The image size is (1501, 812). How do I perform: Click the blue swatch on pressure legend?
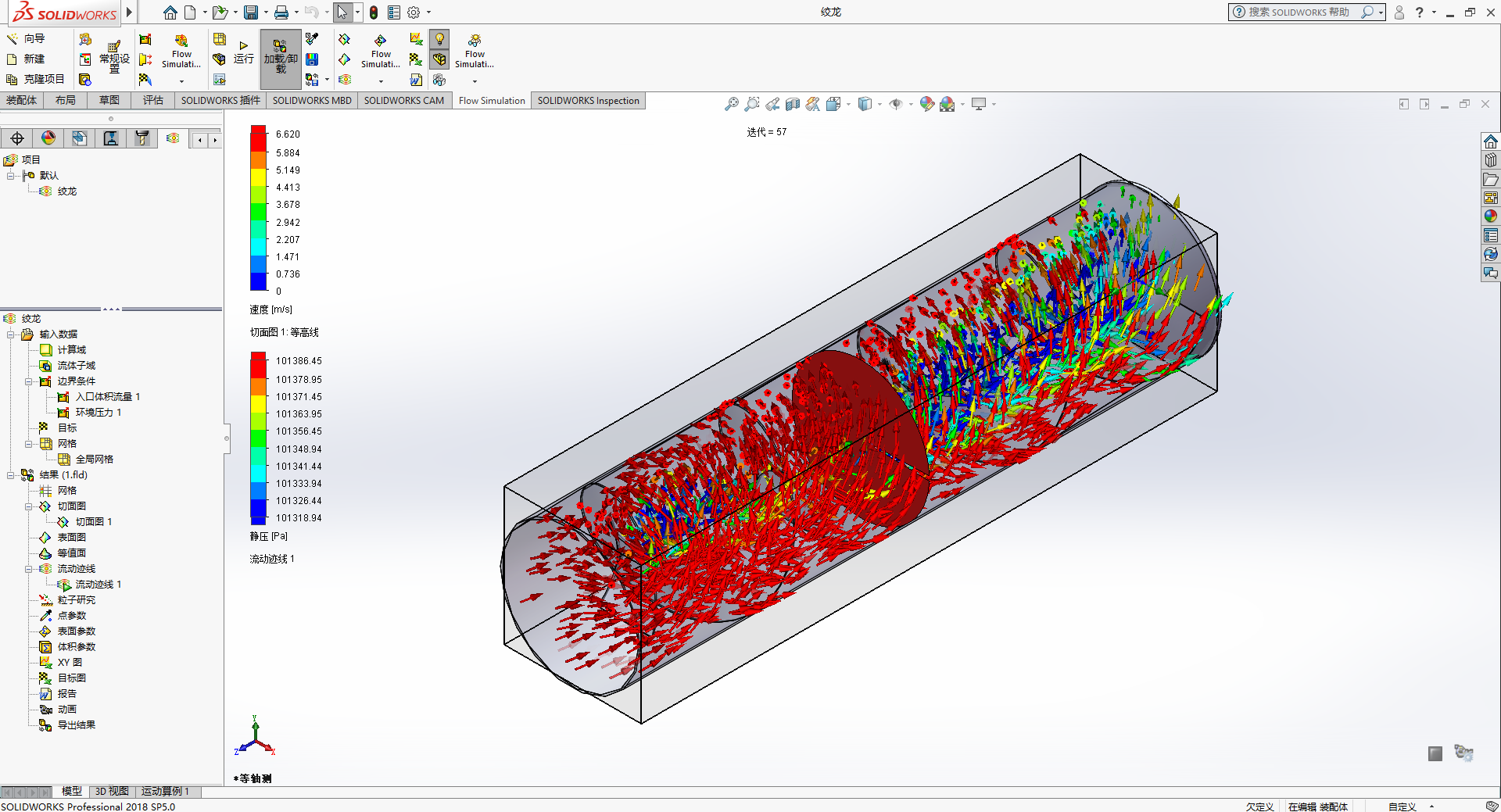pos(259,512)
